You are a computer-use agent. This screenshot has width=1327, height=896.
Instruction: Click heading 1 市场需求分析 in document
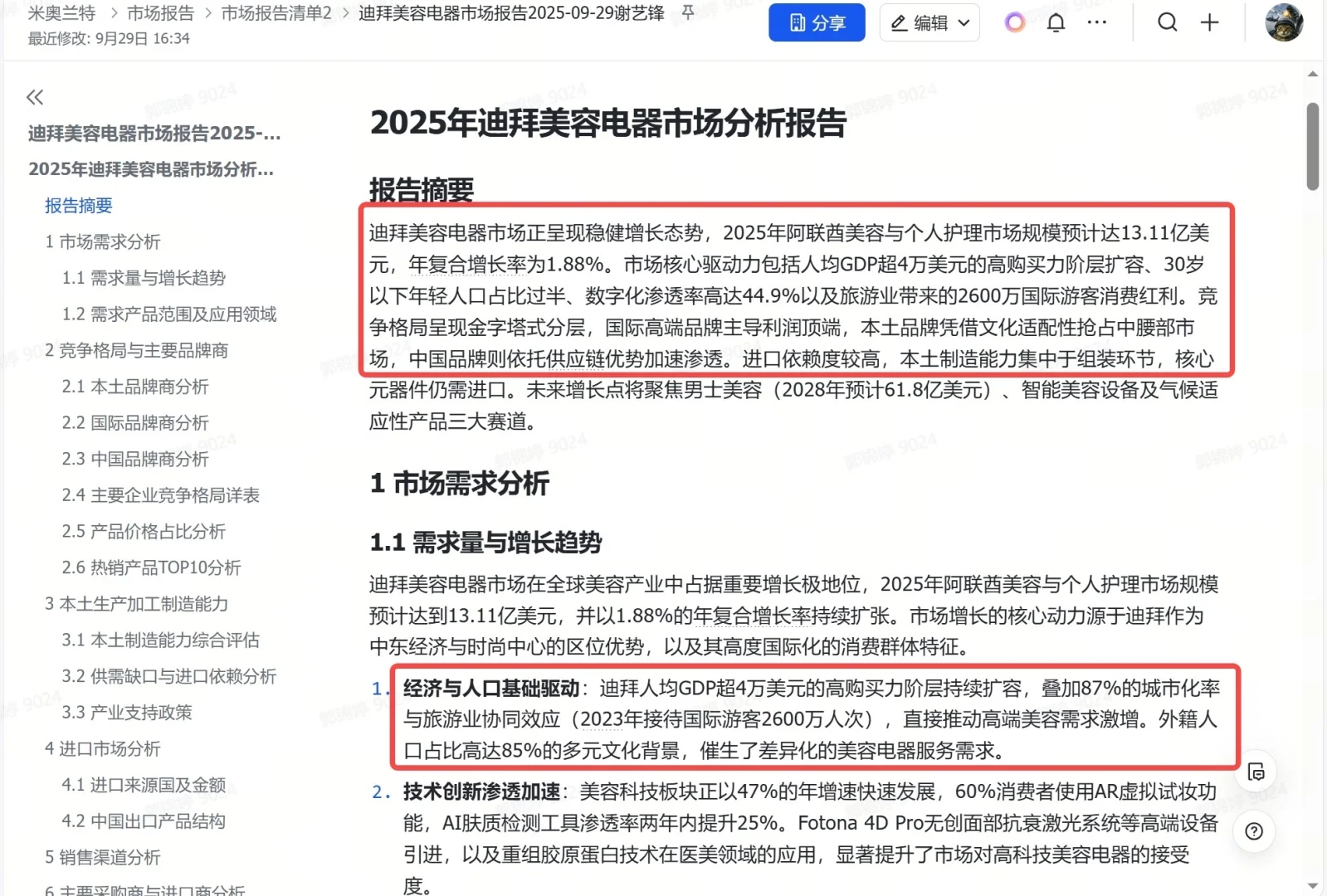pyautogui.click(x=460, y=483)
